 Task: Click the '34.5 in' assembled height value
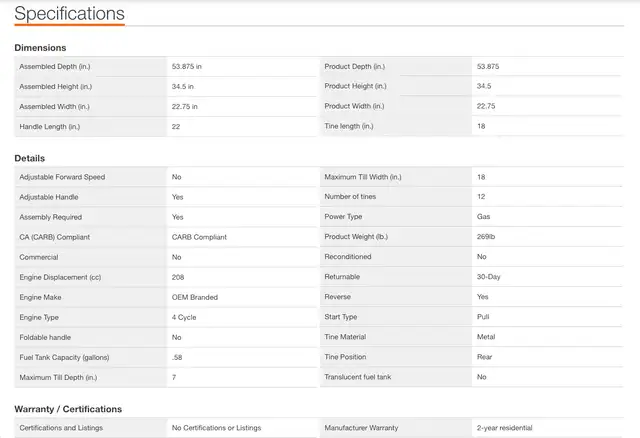click(x=182, y=87)
